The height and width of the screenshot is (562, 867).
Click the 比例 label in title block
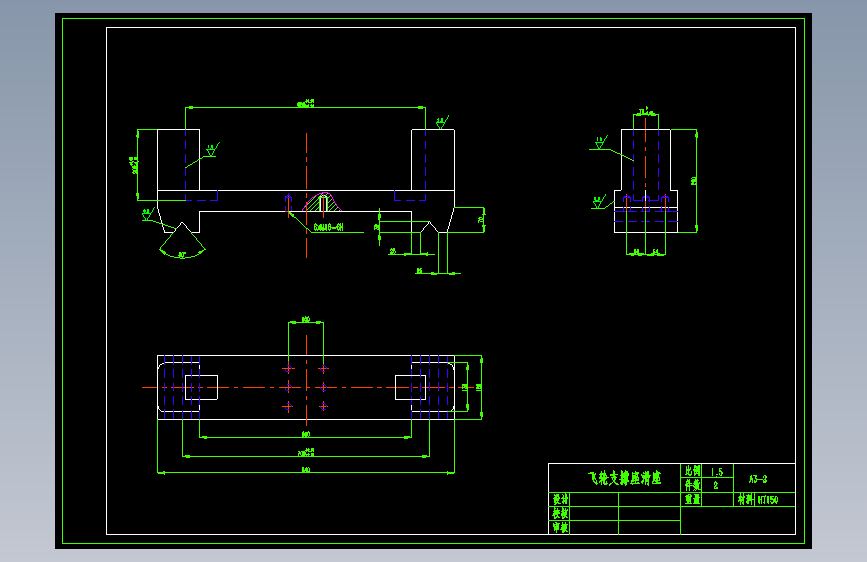click(x=692, y=471)
